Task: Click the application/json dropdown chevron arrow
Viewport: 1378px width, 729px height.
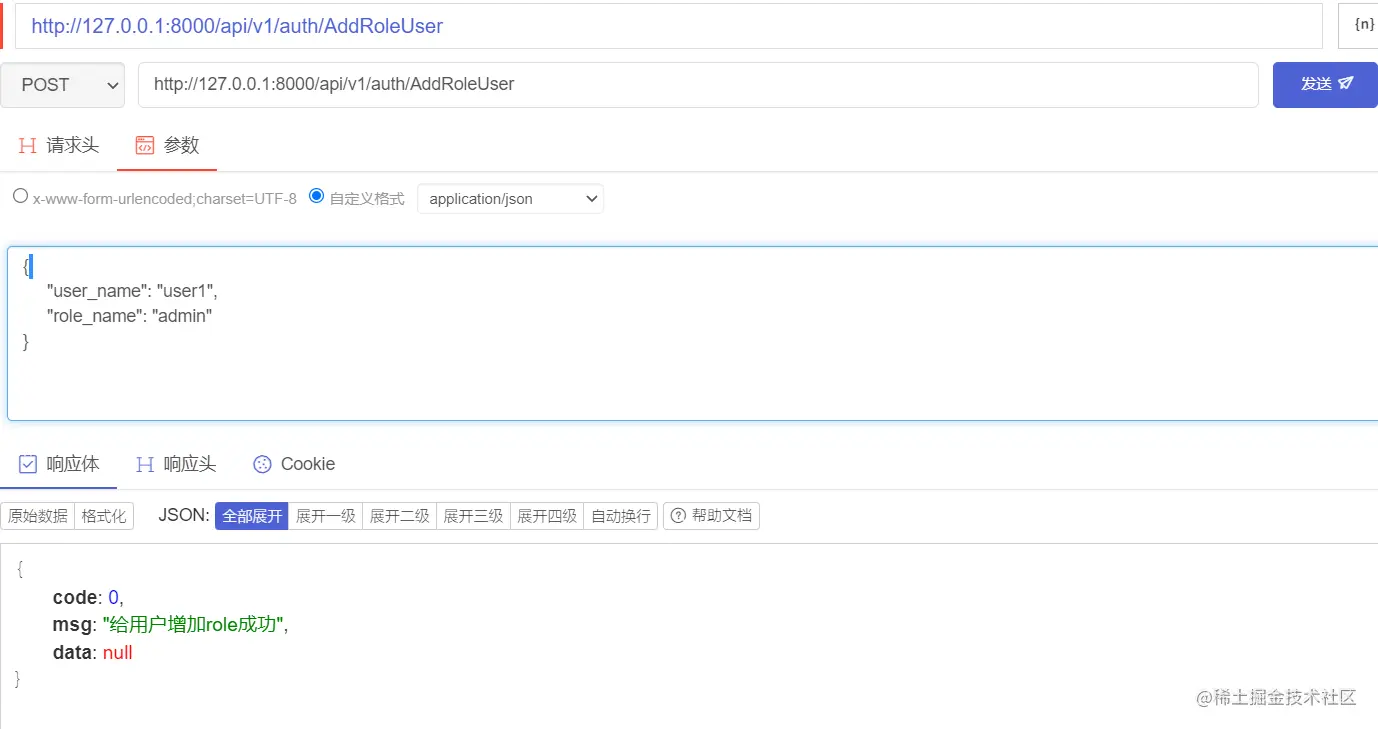Action: click(x=592, y=199)
